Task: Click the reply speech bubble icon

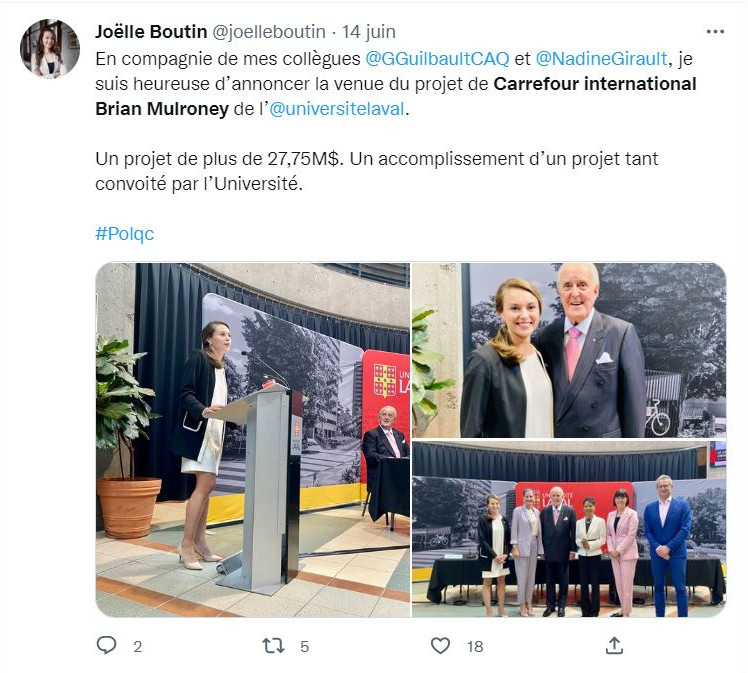Action: pos(106,645)
